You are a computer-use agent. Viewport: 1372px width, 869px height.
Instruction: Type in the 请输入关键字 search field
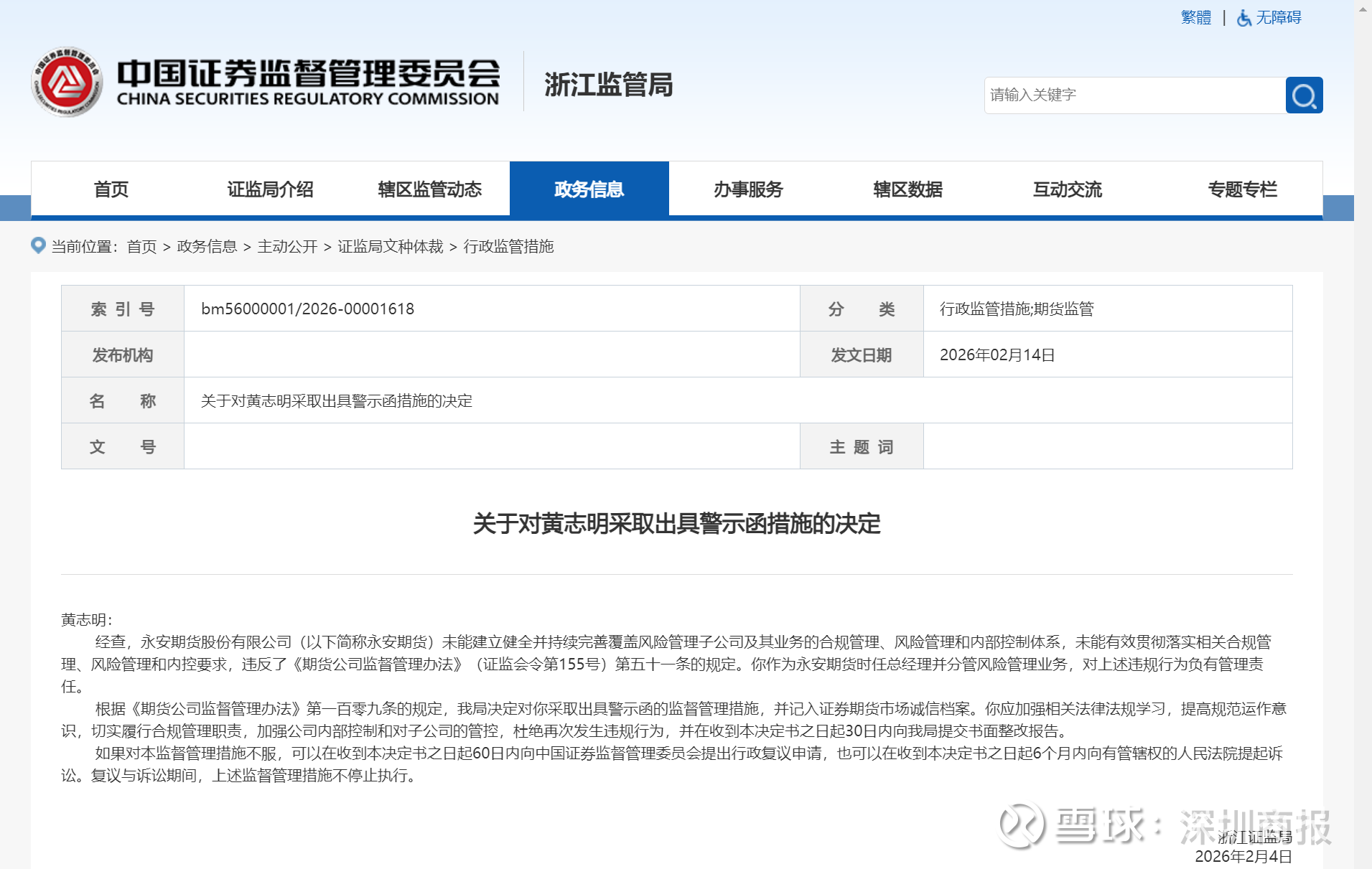click(x=1134, y=95)
